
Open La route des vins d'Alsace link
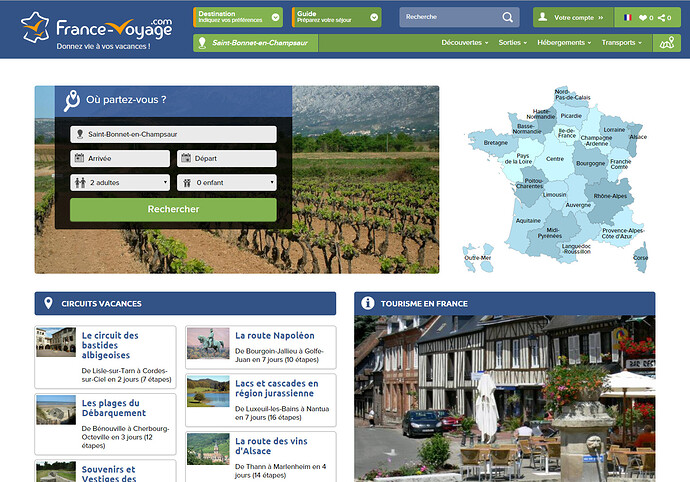point(271,446)
